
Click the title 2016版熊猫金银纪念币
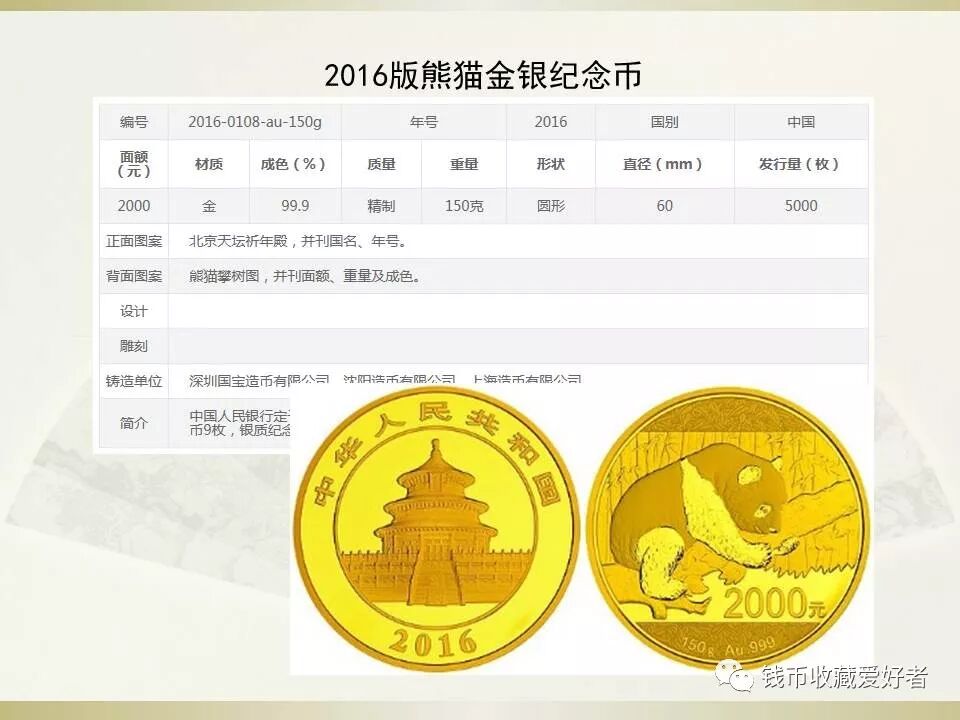[x=482, y=76]
